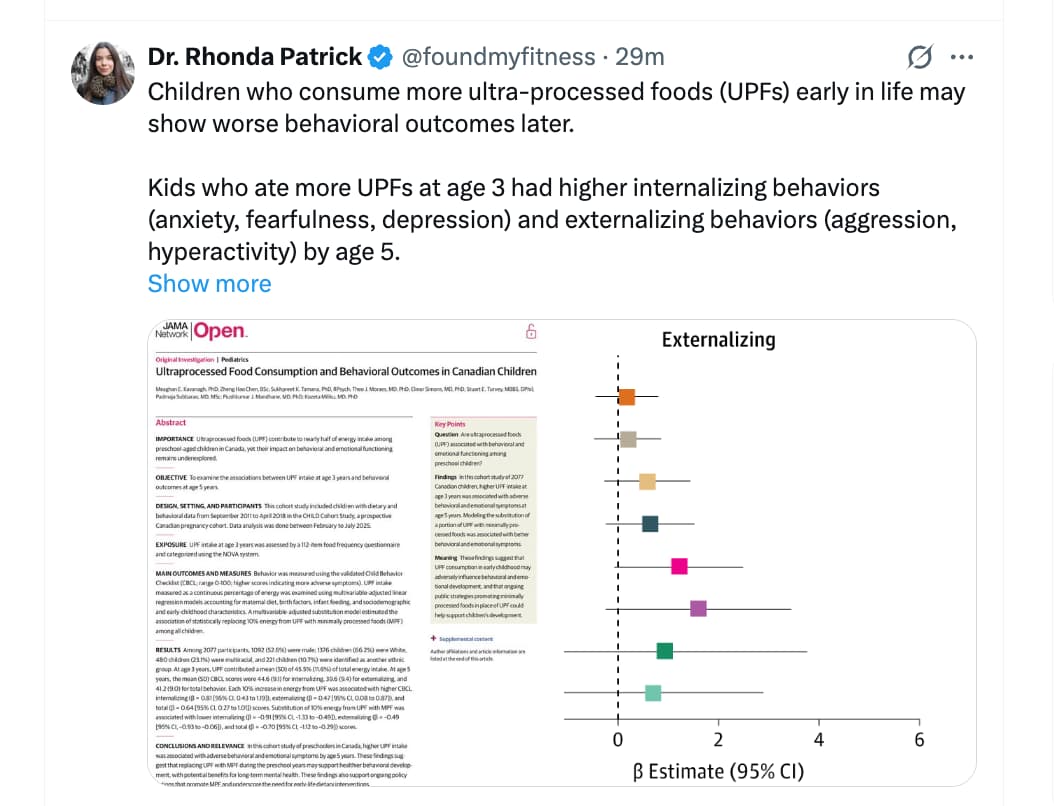Click the green square chart marker
Screen dimensions: 1054x806
664,651
